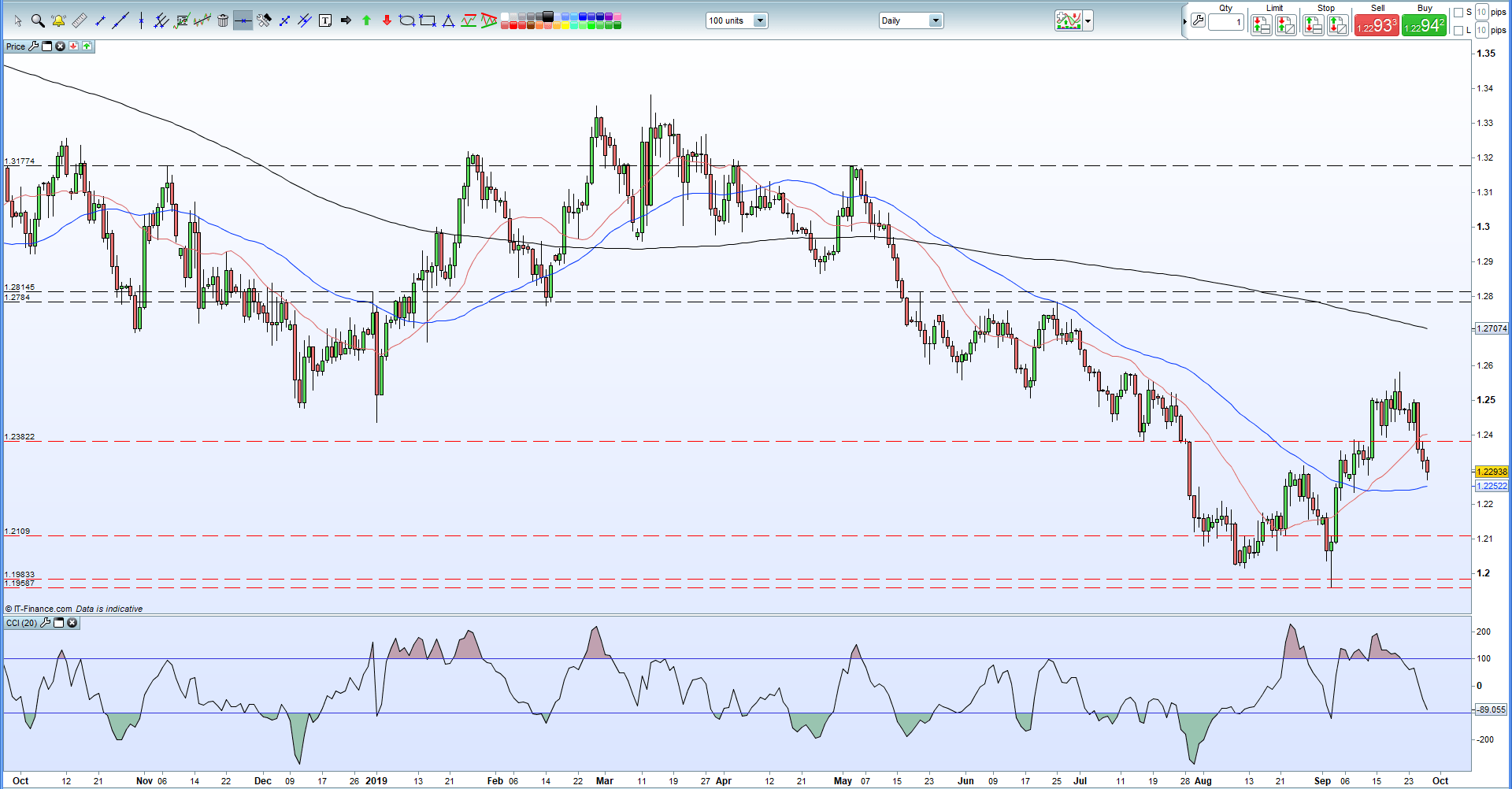This screenshot has height=789, width=1512.
Task: Collapse the order panel side arrow
Action: (1184, 21)
